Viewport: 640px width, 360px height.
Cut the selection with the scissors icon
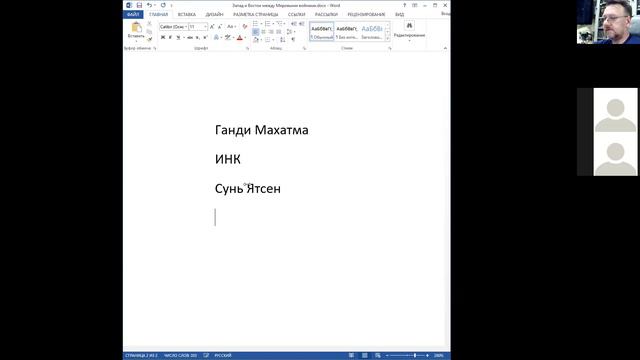pyautogui.click(x=149, y=23)
